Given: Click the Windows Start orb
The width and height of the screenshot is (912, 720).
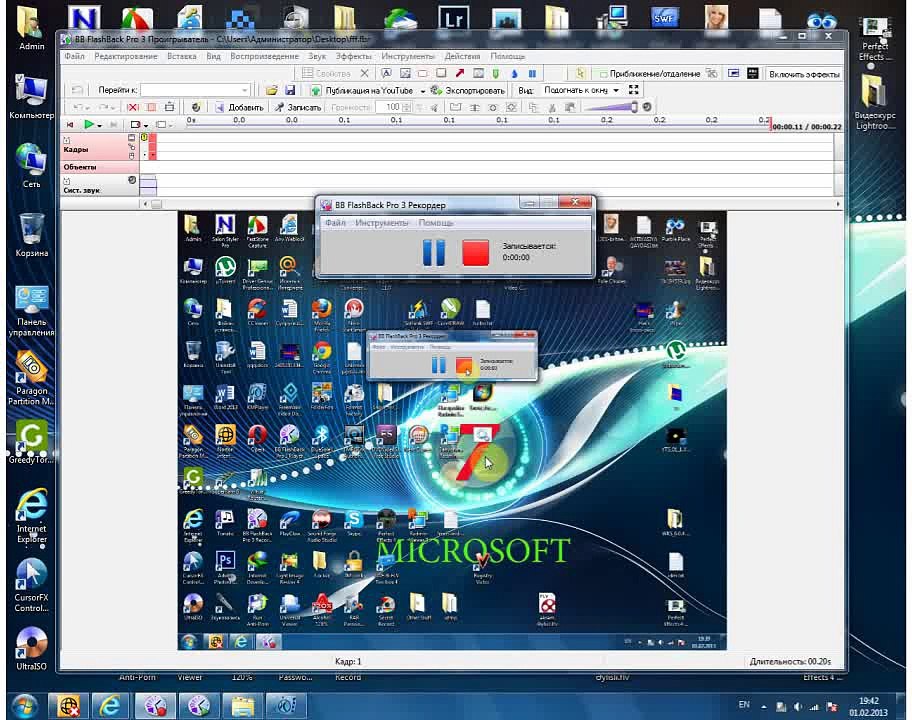Looking at the screenshot, I should pyautogui.click(x=24, y=706).
